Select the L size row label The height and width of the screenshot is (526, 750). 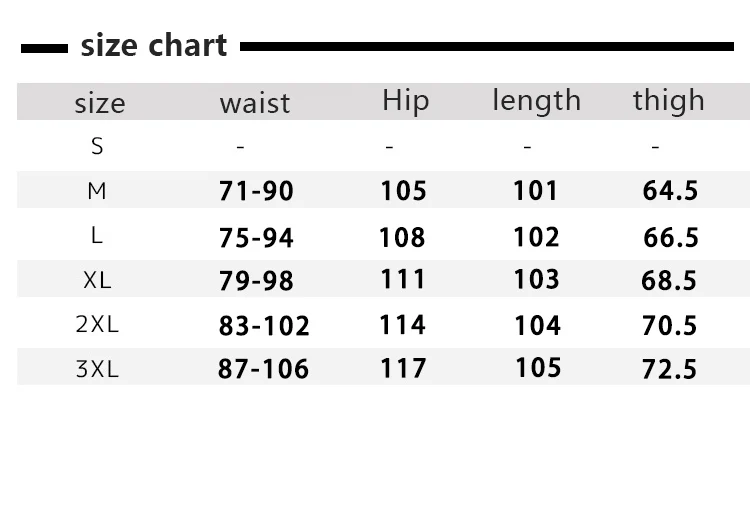[x=97, y=235]
